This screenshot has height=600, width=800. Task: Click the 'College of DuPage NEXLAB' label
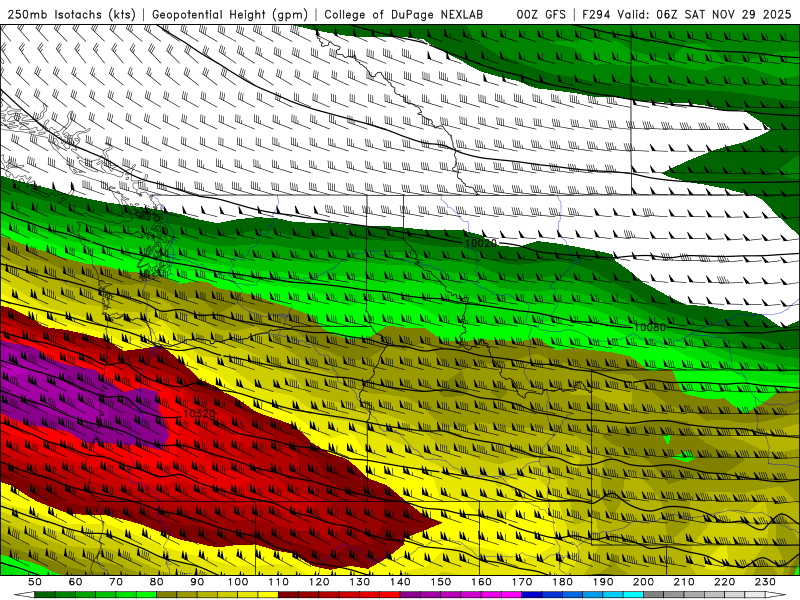(x=404, y=14)
